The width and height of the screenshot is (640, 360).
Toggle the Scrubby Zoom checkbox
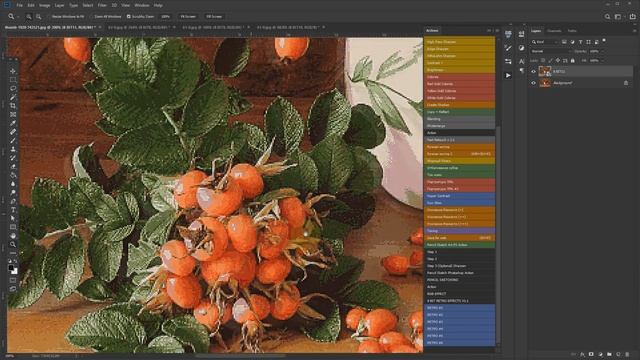tap(129, 17)
